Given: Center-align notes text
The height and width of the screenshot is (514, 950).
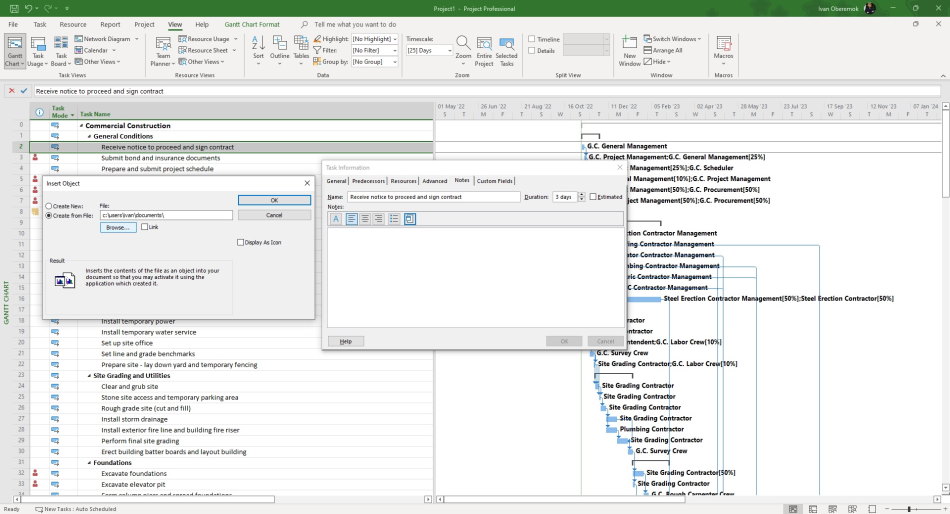Looking at the screenshot, I should [x=365, y=219].
